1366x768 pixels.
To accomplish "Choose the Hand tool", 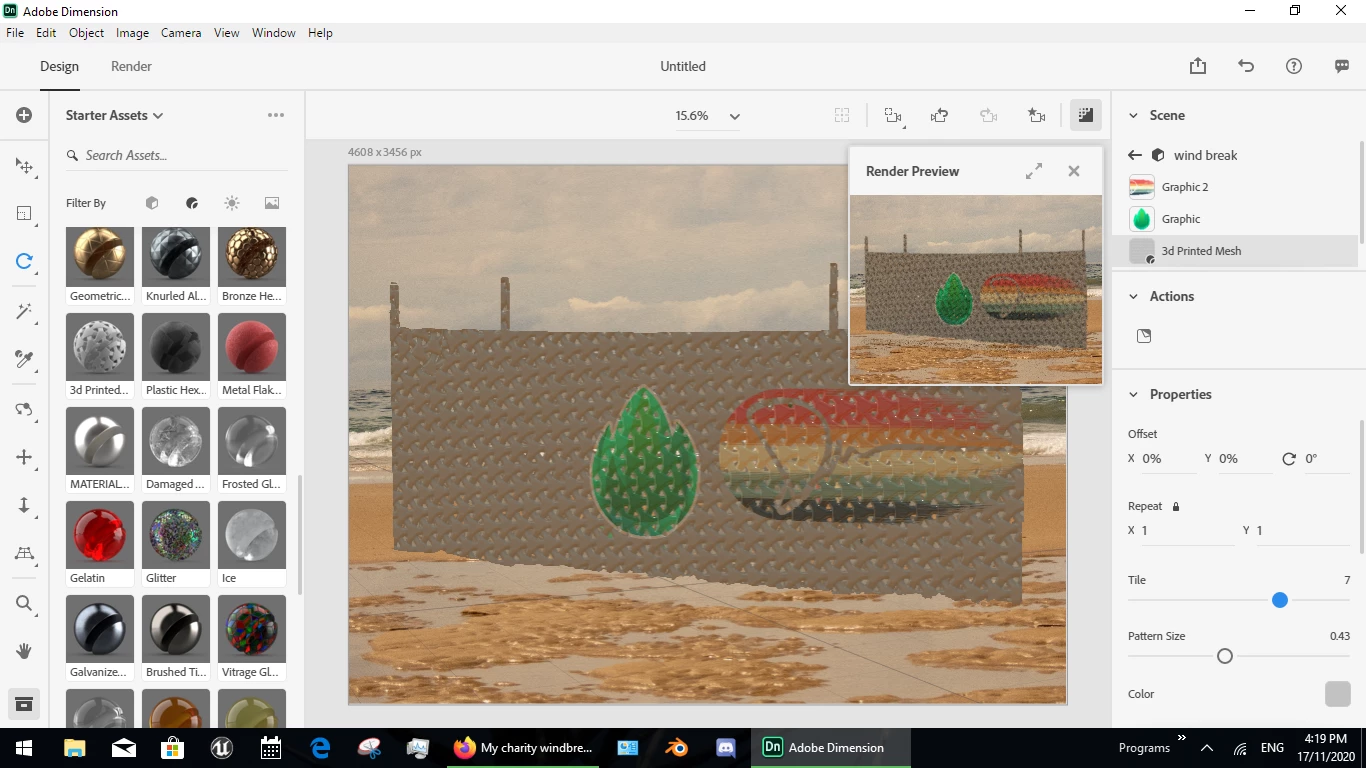I will (x=24, y=651).
